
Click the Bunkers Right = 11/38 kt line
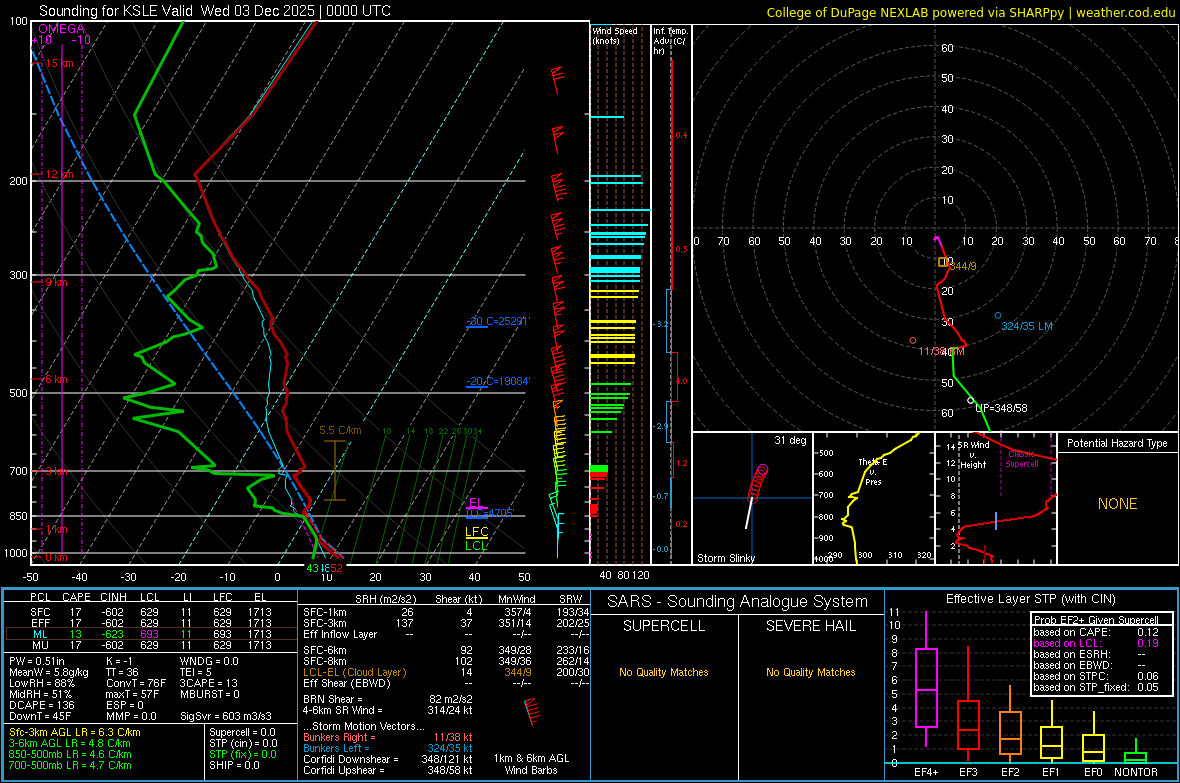tap(388, 738)
